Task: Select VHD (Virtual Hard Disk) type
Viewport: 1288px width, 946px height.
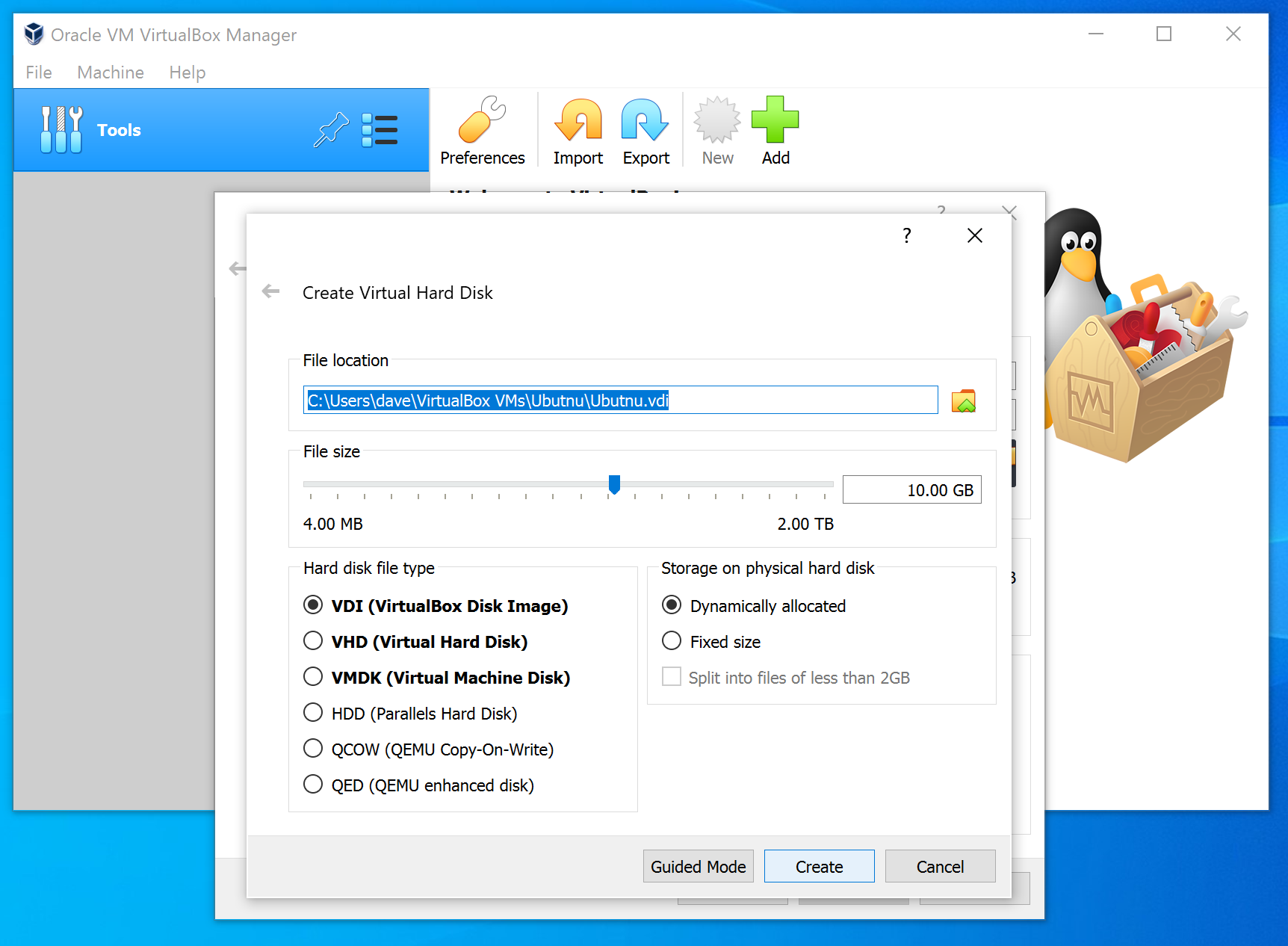Action: pyautogui.click(x=415, y=641)
